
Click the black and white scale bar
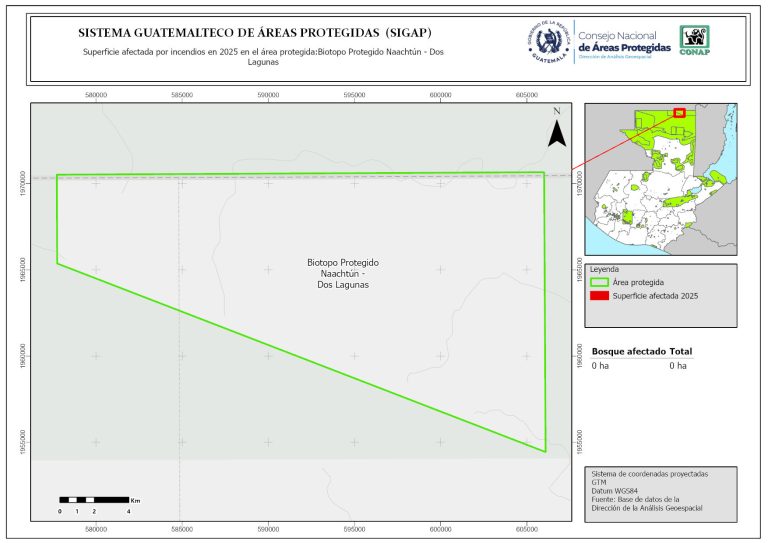pyautogui.click(x=94, y=499)
